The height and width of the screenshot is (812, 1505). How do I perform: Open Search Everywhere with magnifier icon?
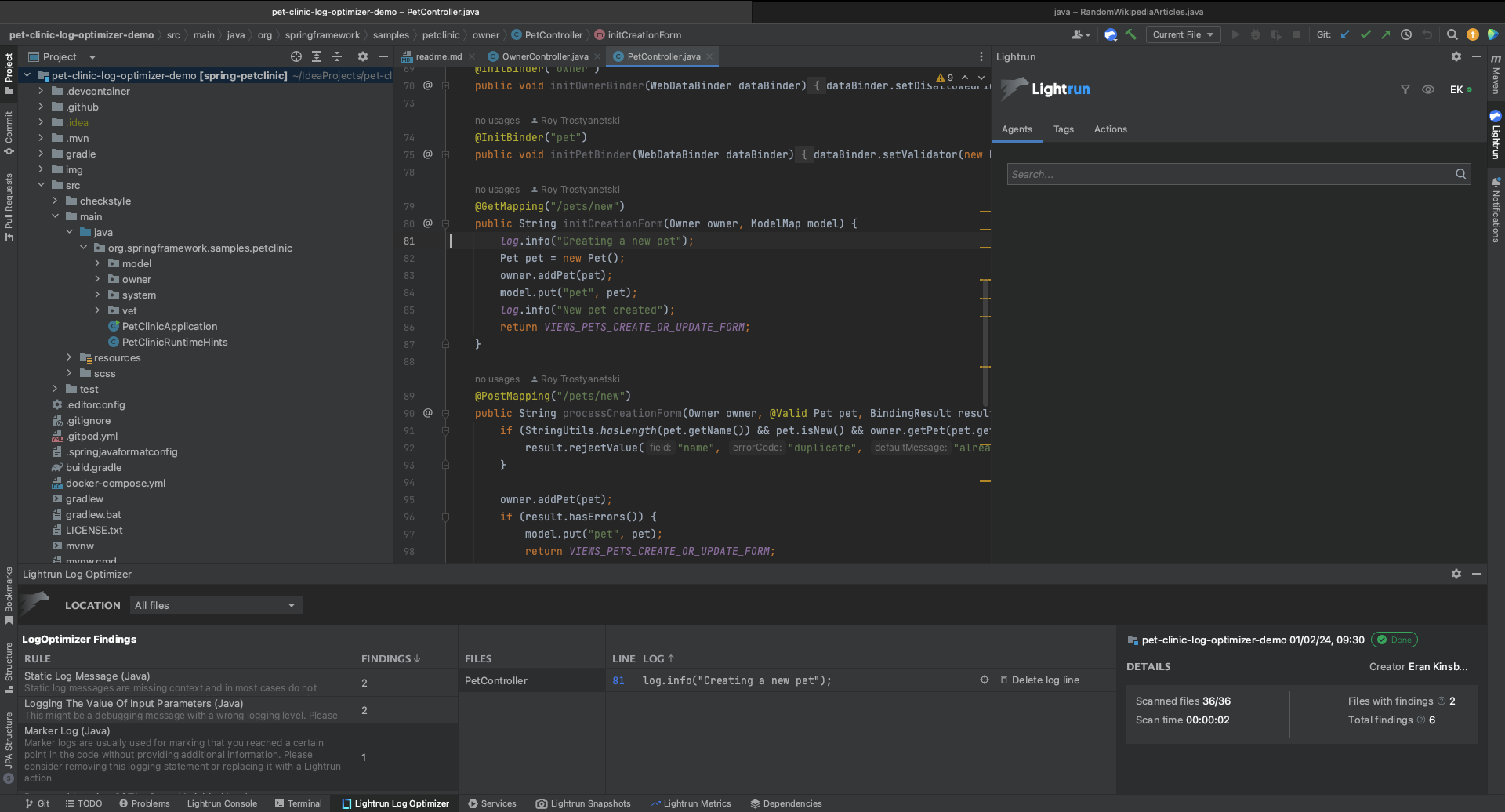coord(1452,34)
